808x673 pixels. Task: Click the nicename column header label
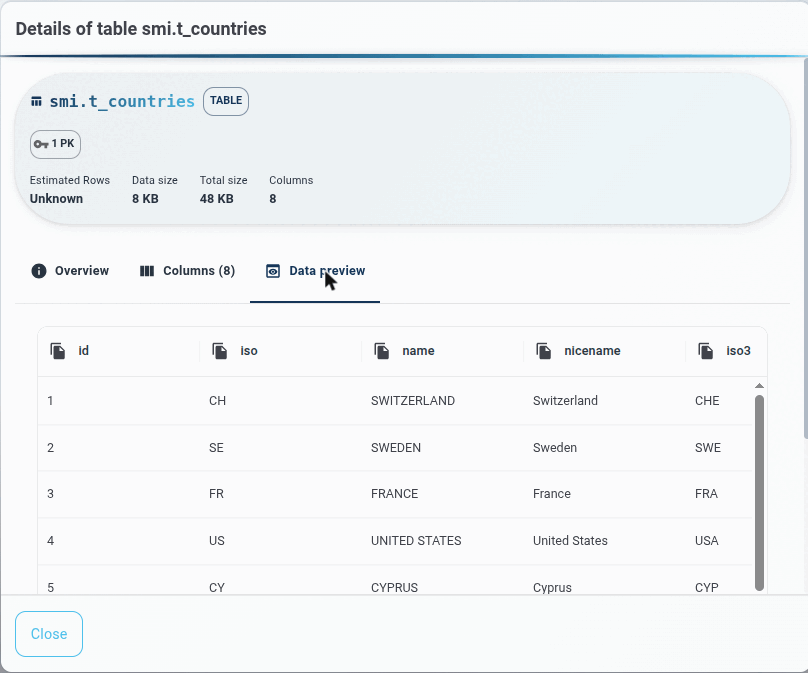(x=592, y=351)
